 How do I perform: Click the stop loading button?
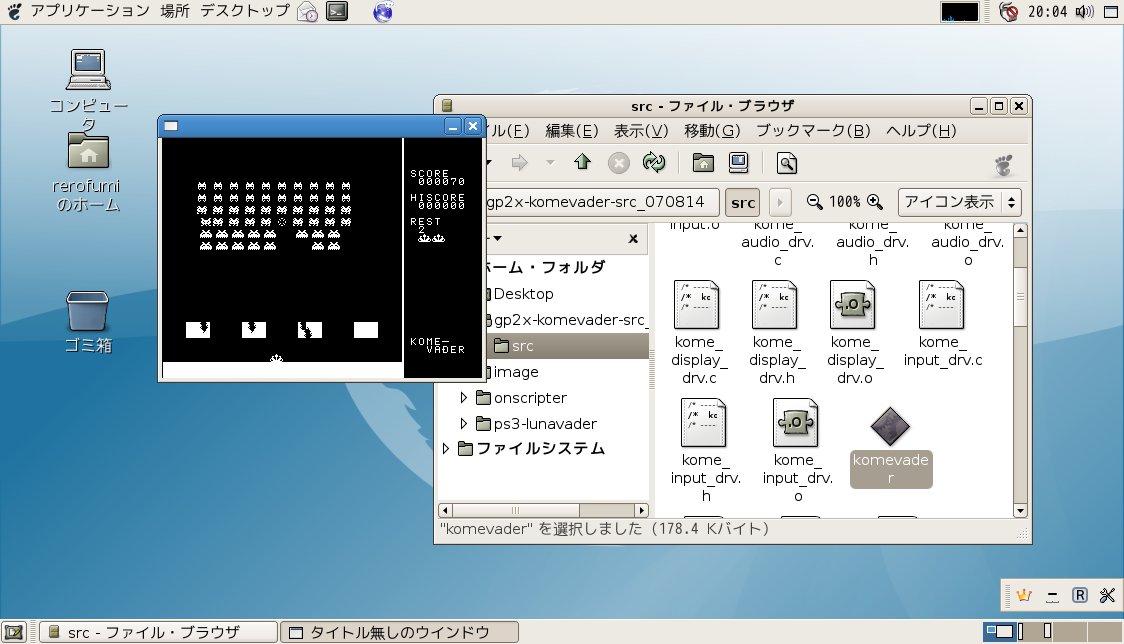click(x=619, y=164)
